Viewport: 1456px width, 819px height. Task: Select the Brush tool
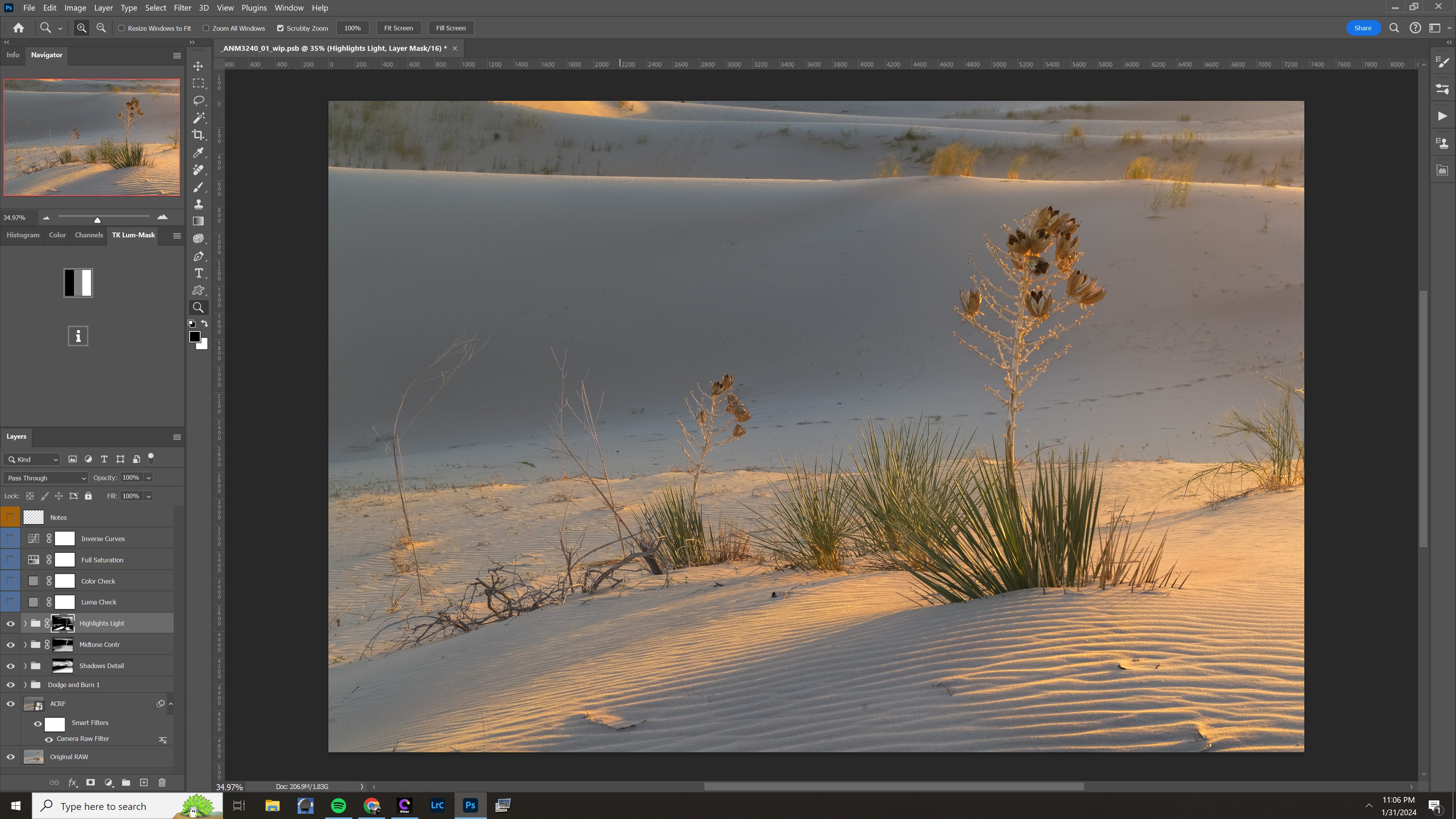[x=198, y=187]
